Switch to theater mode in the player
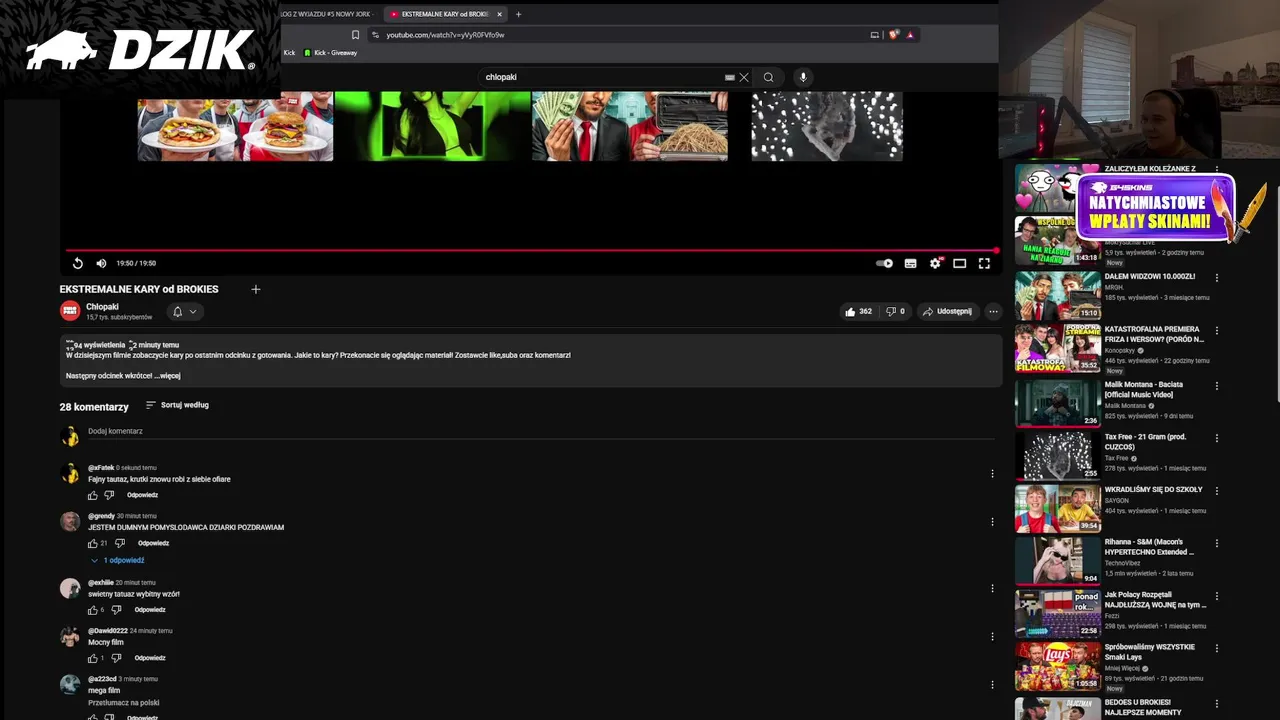This screenshot has width=1280, height=720. click(x=959, y=263)
